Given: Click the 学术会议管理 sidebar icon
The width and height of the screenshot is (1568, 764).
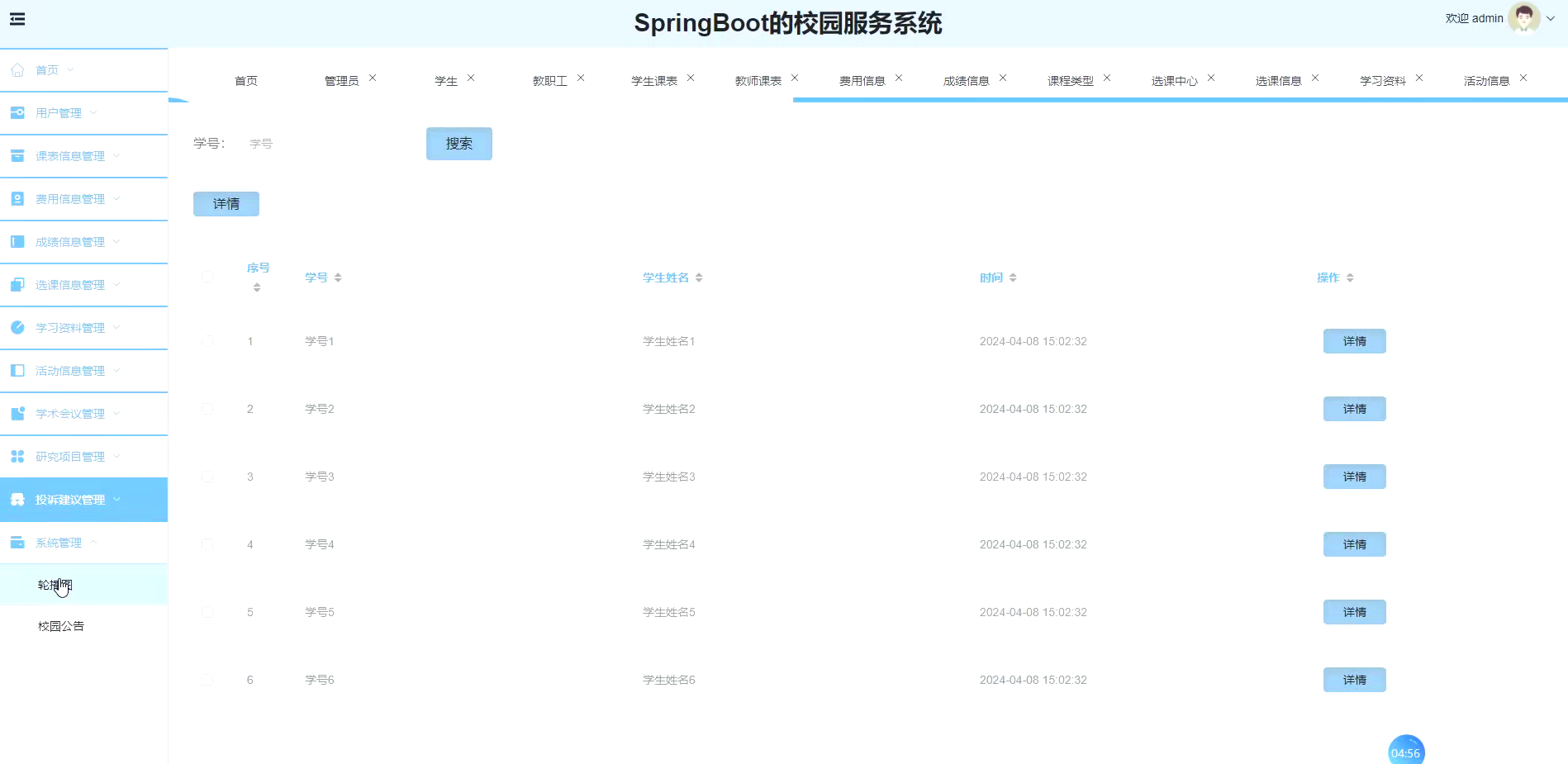Looking at the screenshot, I should pos(17,413).
